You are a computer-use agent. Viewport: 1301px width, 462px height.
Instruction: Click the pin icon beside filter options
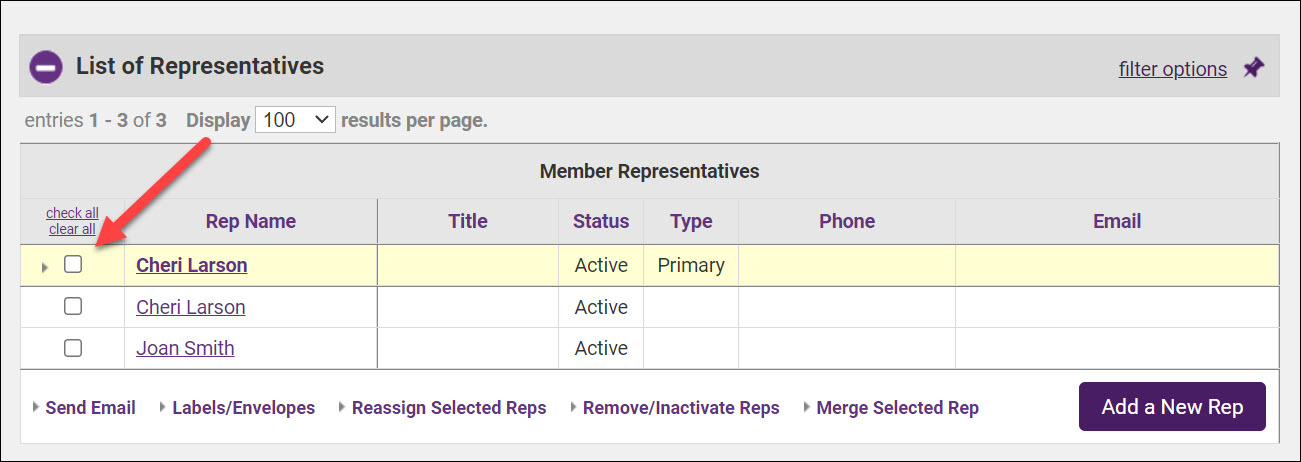tap(1253, 68)
